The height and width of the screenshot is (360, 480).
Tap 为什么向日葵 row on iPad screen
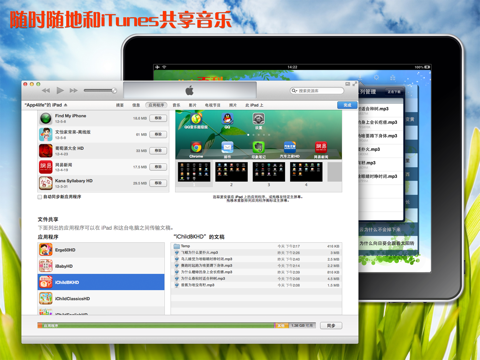388,243
